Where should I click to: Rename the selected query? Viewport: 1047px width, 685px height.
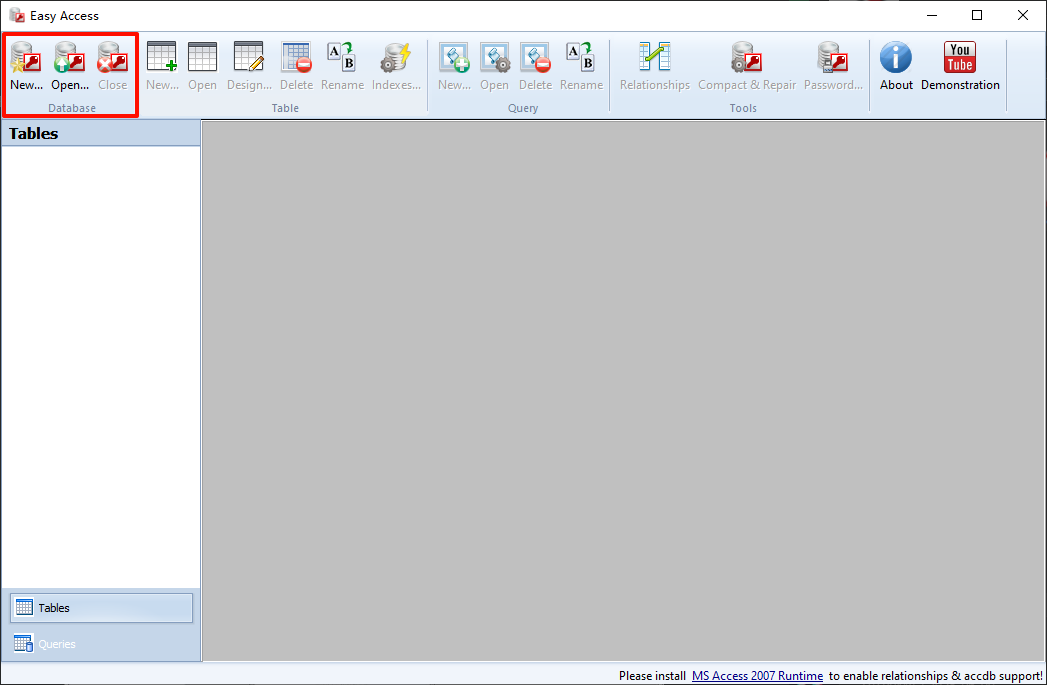coord(581,66)
